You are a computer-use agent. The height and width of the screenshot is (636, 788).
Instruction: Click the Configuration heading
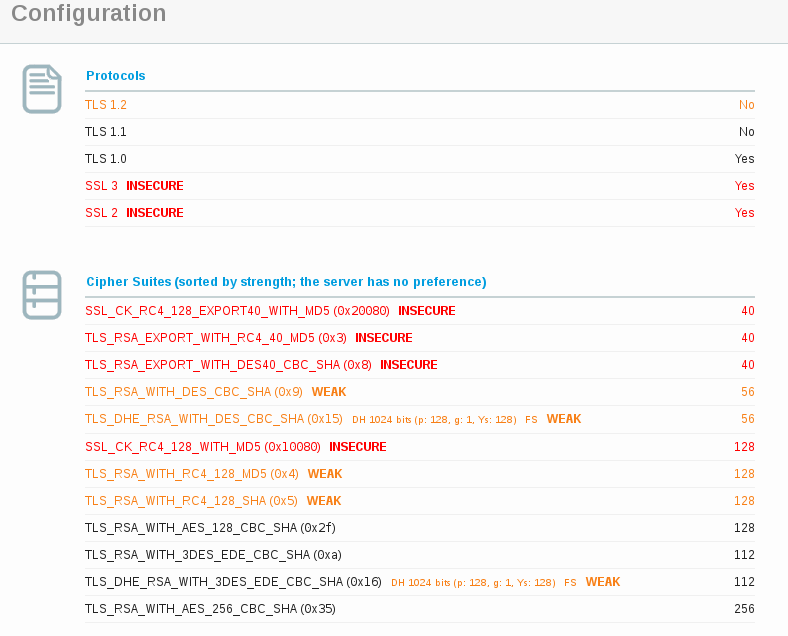(89, 14)
